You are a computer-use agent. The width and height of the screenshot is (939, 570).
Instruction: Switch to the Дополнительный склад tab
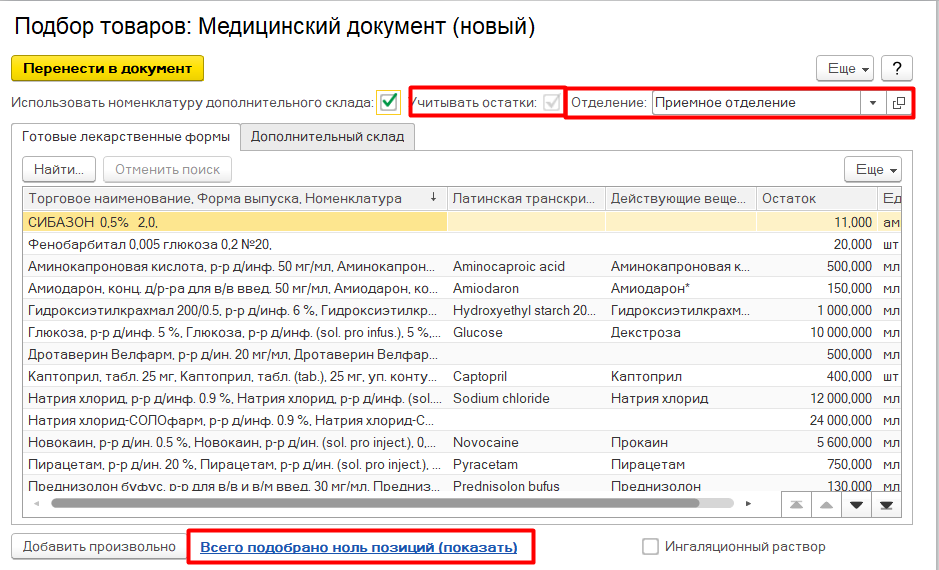[327, 136]
